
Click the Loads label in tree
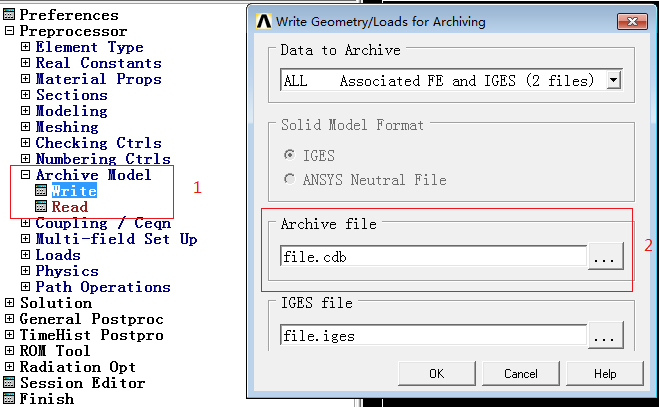(x=58, y=254)
